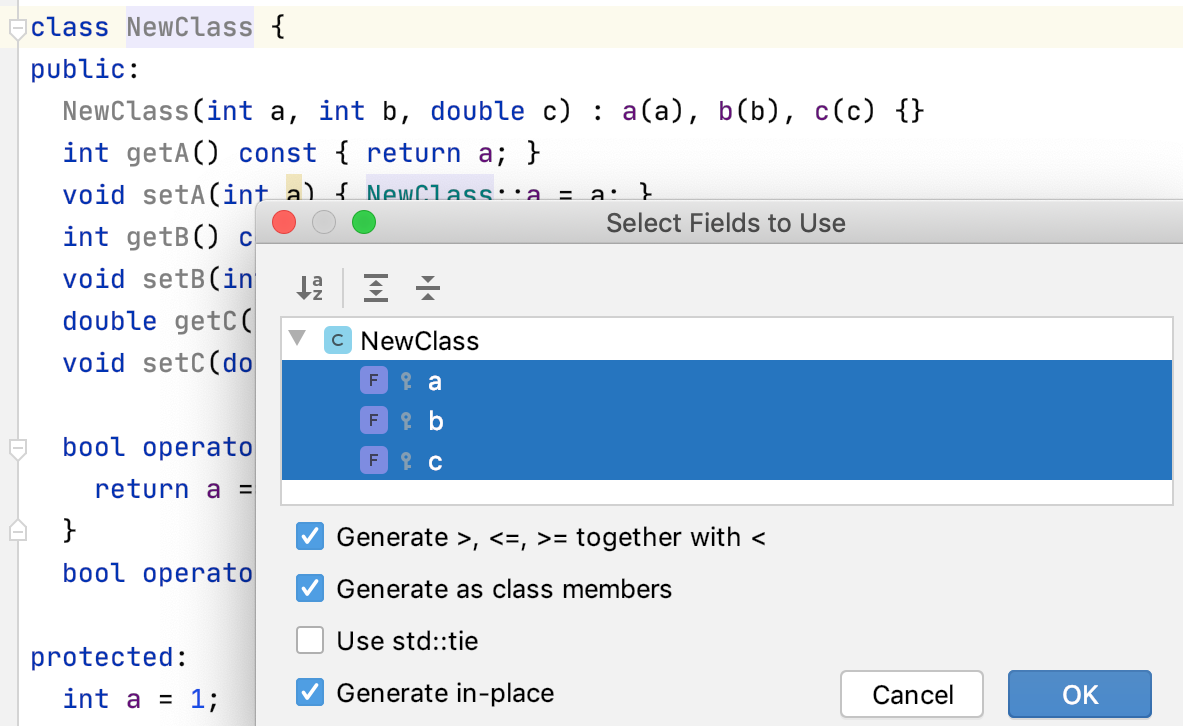The width and height of the screenshot is (1183, 726).
Task: Disable 'Generate as class members'
Action: coord(310,588)
